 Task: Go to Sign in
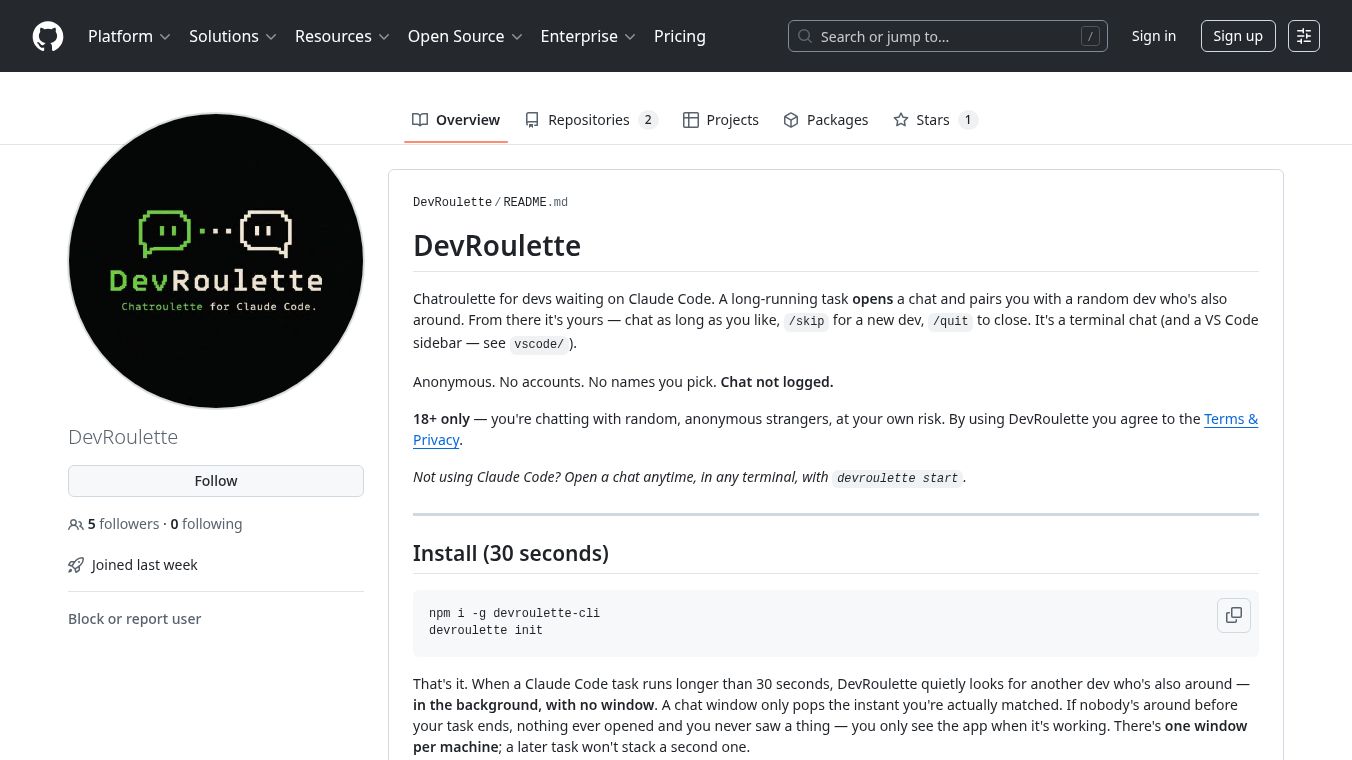tap(1154, 36)
